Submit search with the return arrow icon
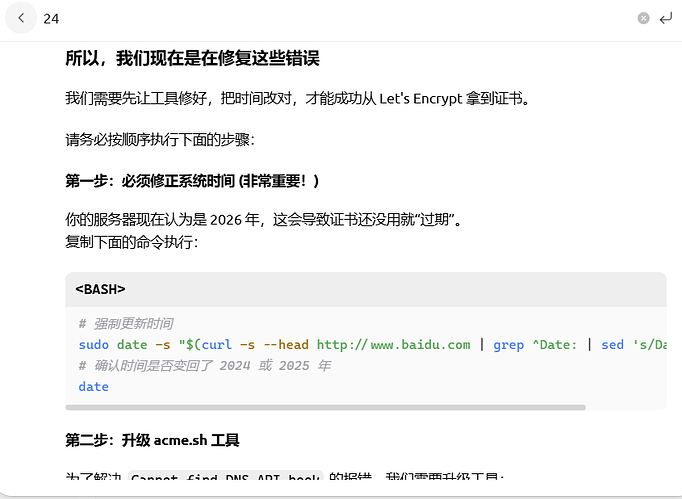 tap(666, 18)
